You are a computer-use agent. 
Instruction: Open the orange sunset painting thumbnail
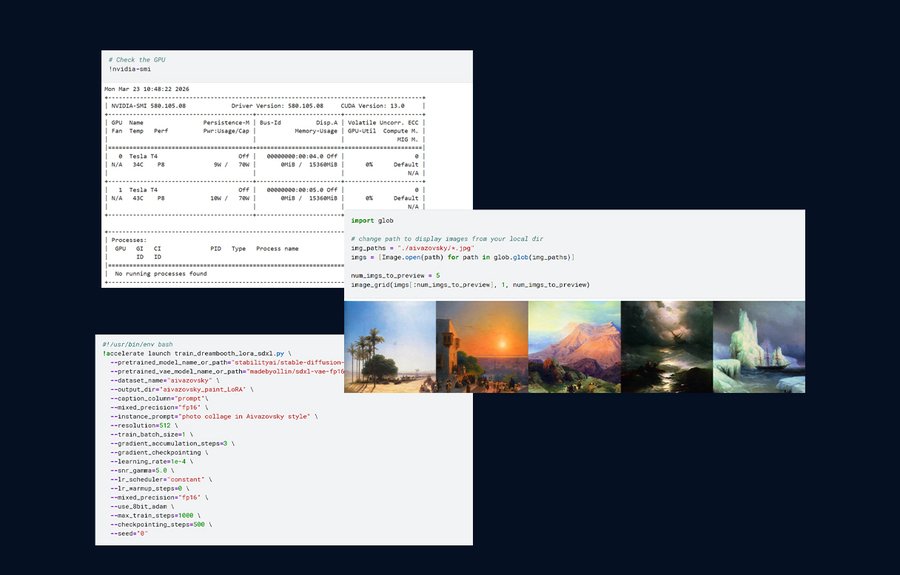pyautogui.click(x=482, y=347)
